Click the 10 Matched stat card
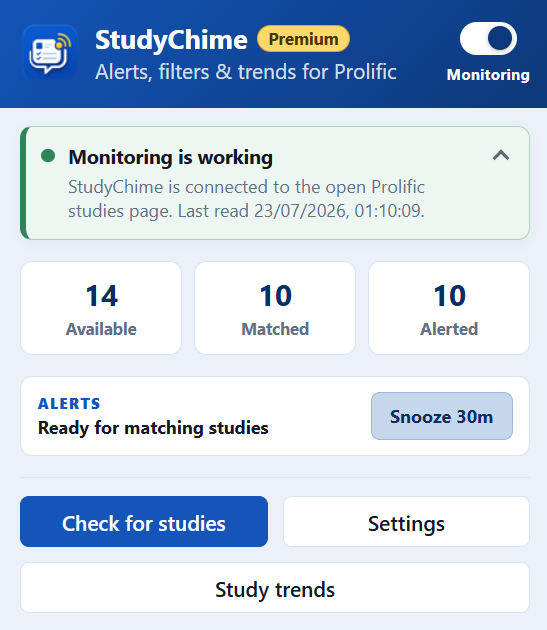The height and width of the screenshot is (630, 547). point(275,308)
